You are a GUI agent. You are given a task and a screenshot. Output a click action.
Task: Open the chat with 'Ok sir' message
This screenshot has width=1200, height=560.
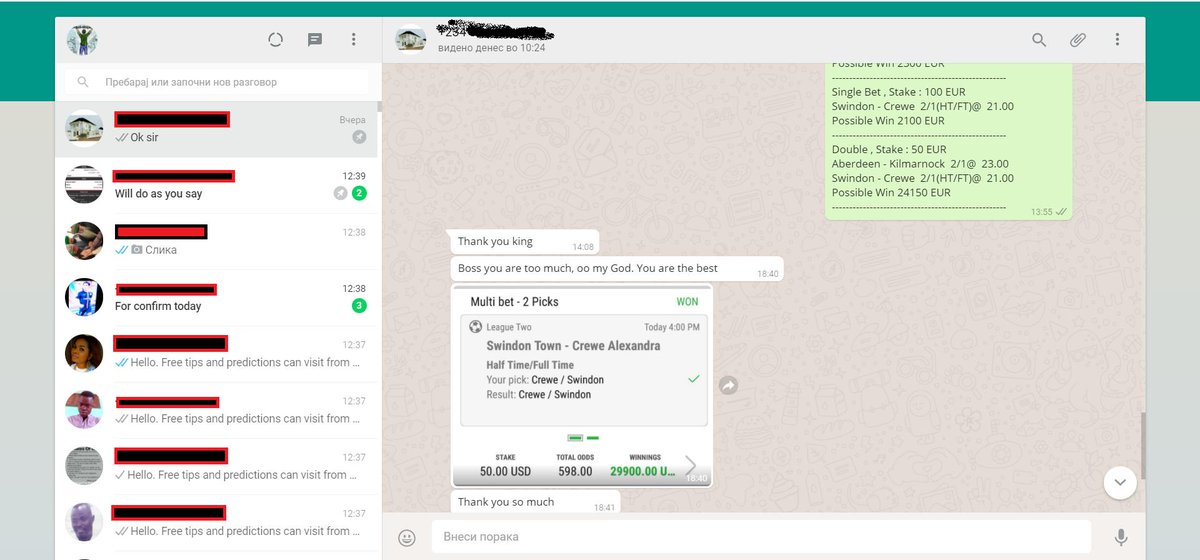coord(216,128)
